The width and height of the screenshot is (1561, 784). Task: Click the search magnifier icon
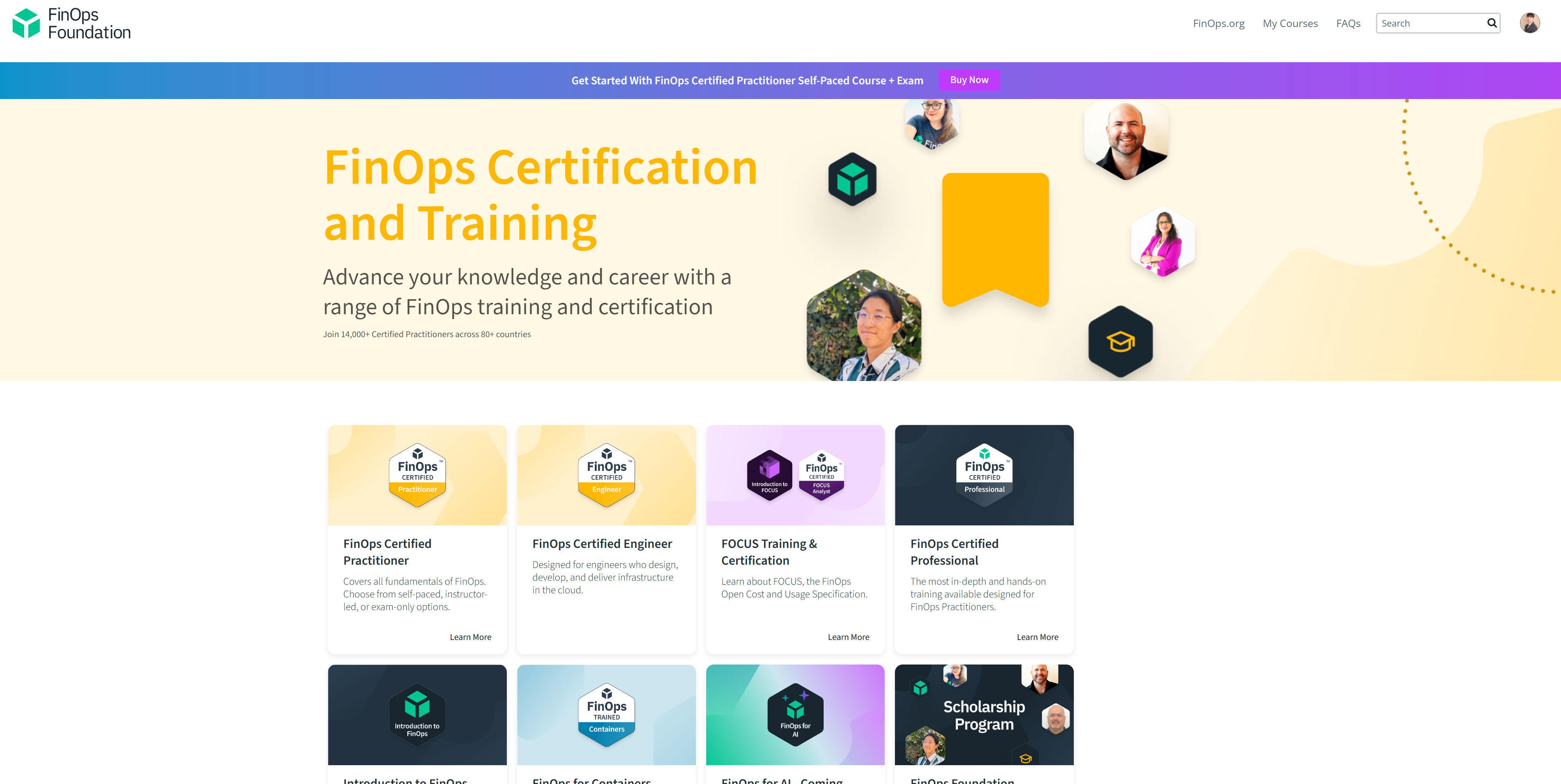[1491, 23]
